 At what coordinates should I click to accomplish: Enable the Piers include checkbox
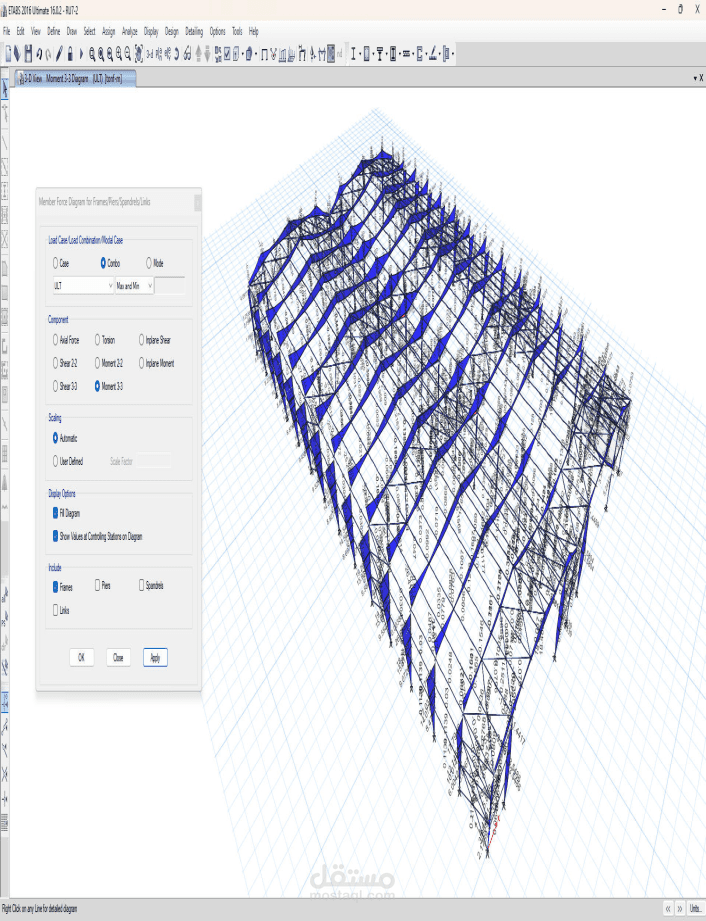tap(98, 586)
